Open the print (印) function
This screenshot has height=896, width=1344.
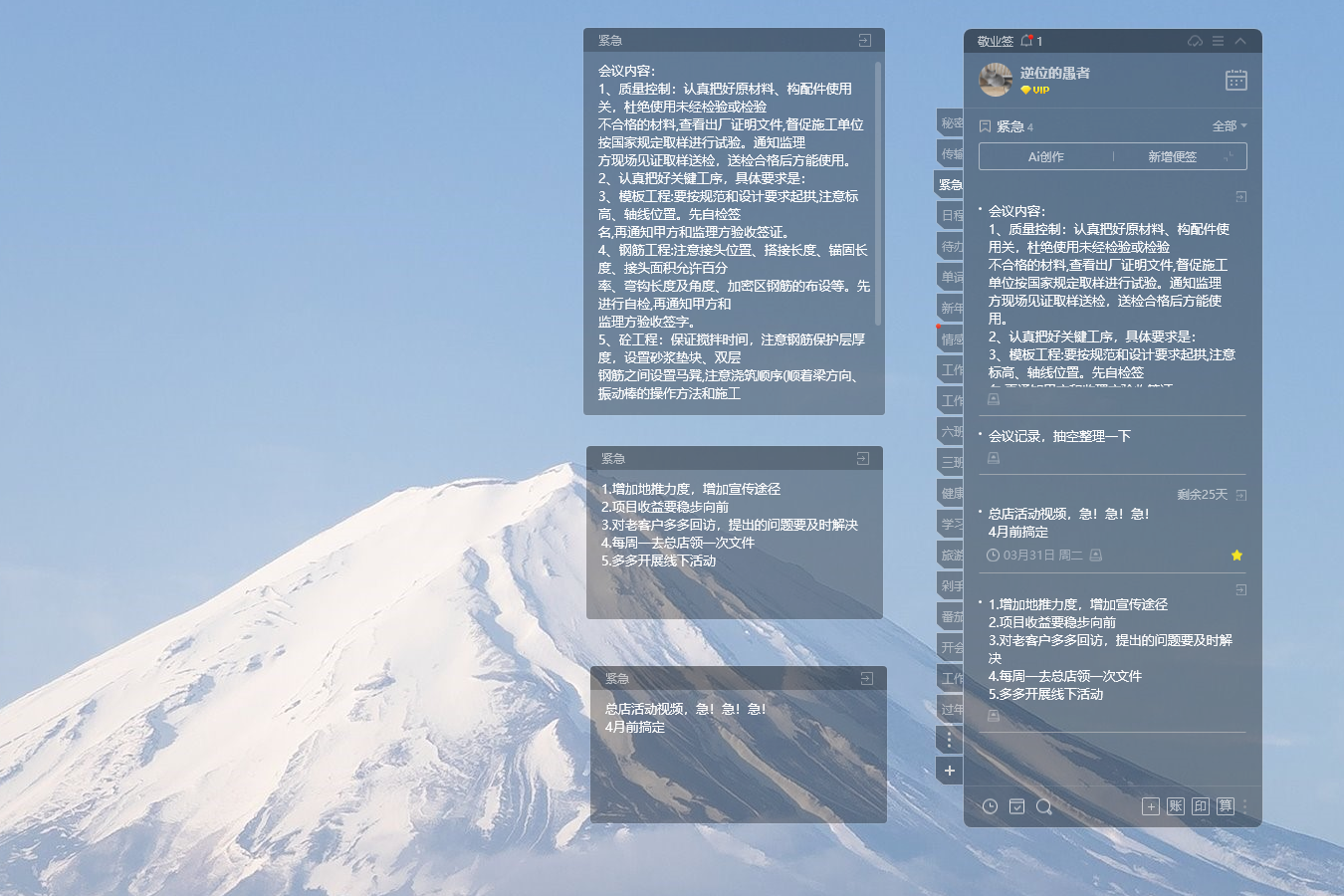click(1199, 806)
